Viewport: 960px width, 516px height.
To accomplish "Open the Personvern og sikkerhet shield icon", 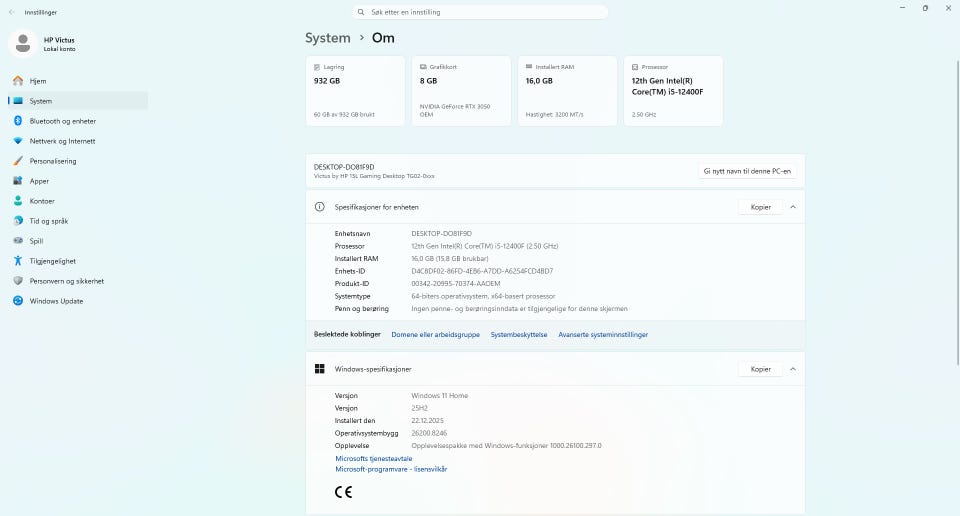I will click(x=18, y=281).
